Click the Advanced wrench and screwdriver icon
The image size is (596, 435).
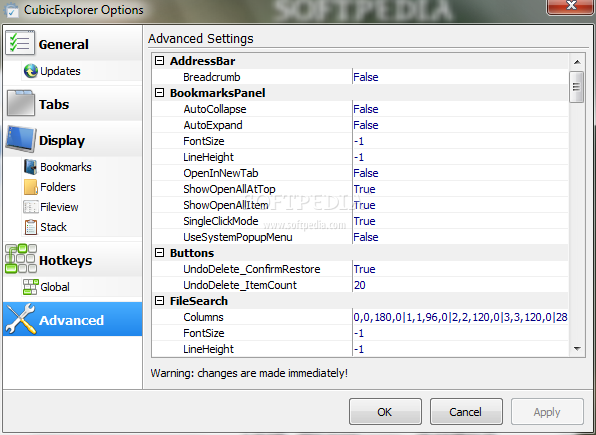[x=21, y=319]
